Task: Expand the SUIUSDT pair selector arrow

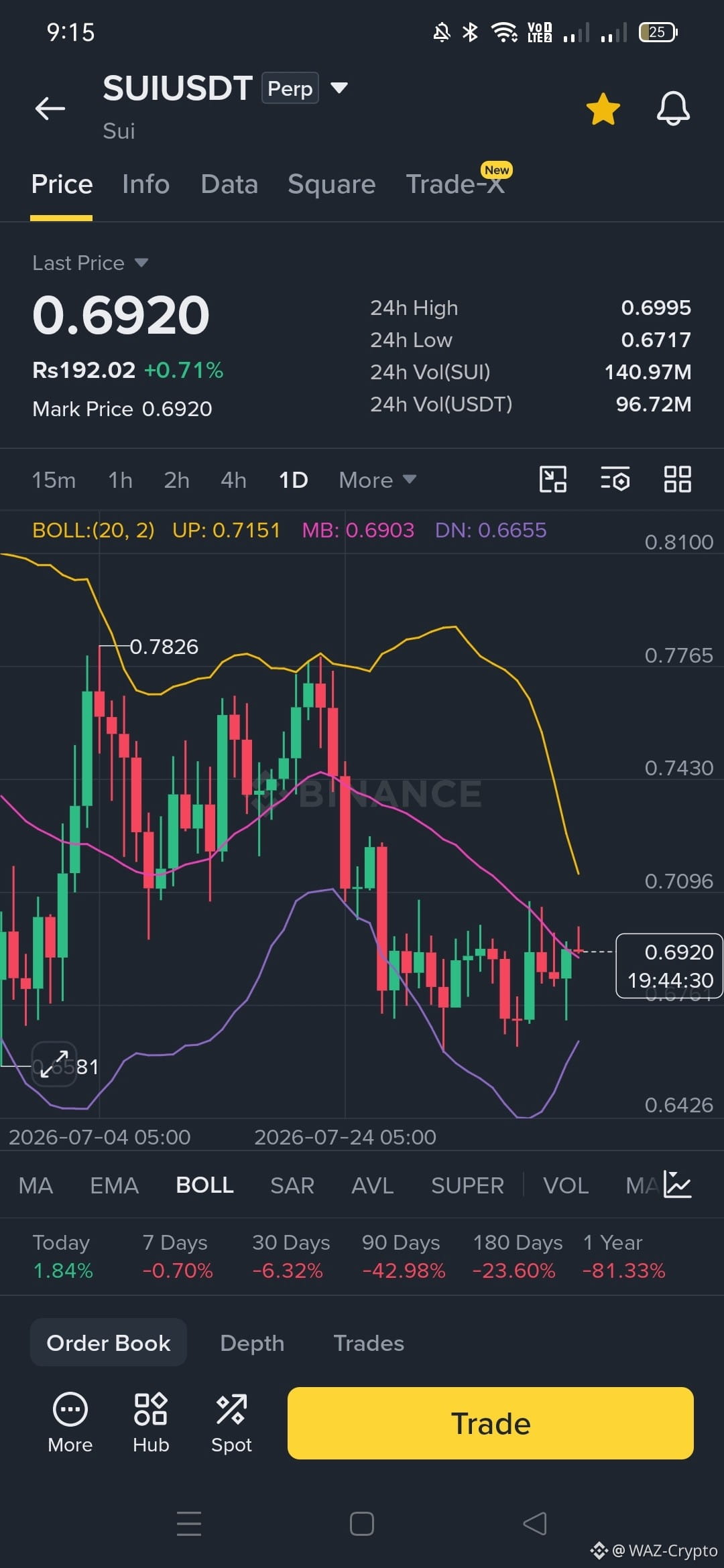Action: tap(339, 88)
